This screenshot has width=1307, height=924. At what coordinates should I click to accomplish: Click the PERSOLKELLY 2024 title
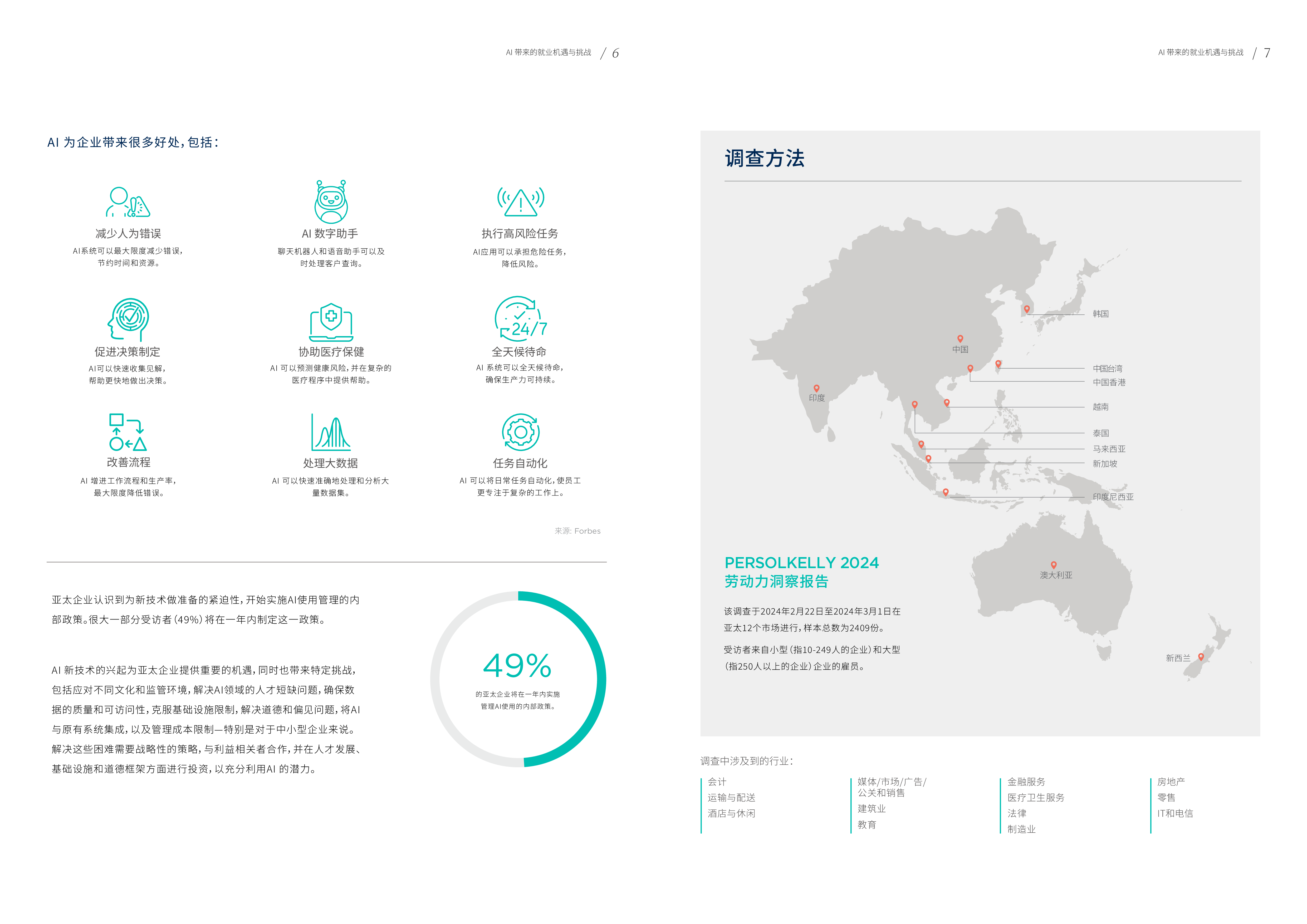click(x=801, y=563)
